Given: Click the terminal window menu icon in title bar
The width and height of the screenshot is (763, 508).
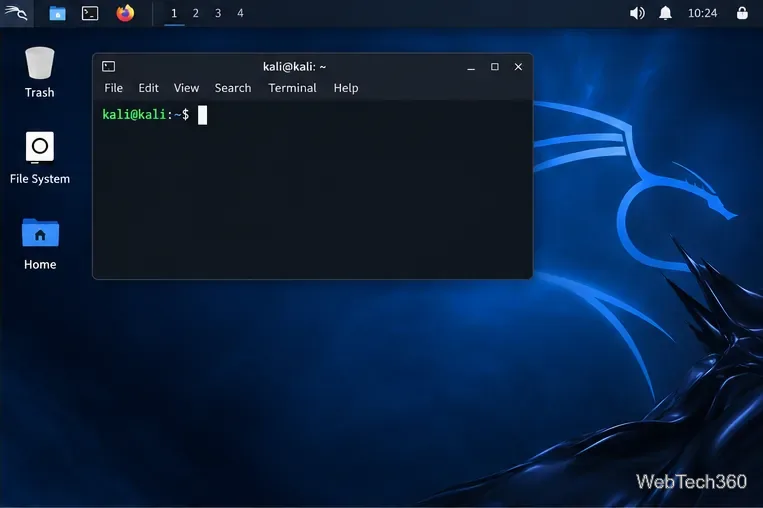Looking at the screenshot, I should (x=109, y=67).
